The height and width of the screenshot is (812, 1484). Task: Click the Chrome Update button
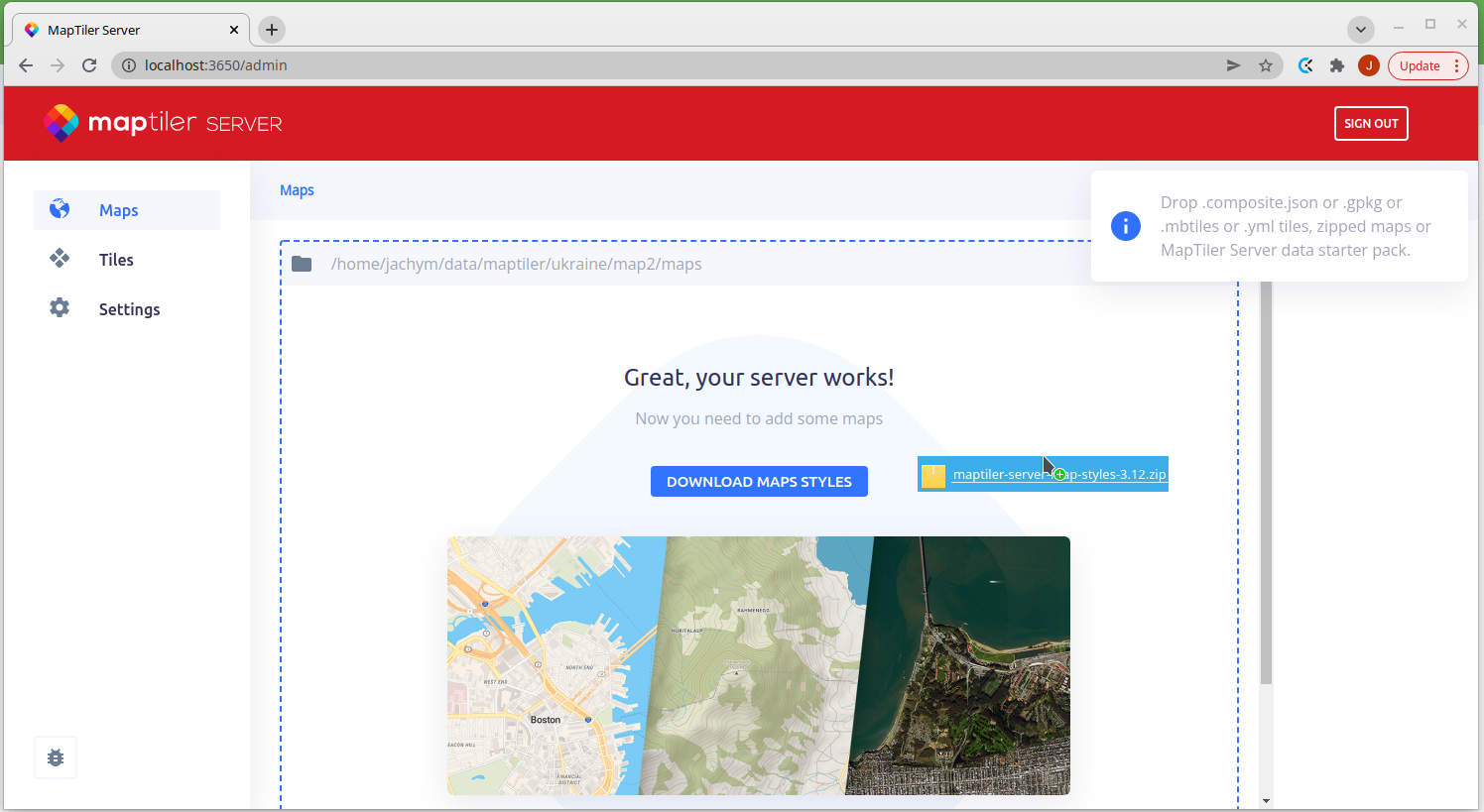(1420, 65)
